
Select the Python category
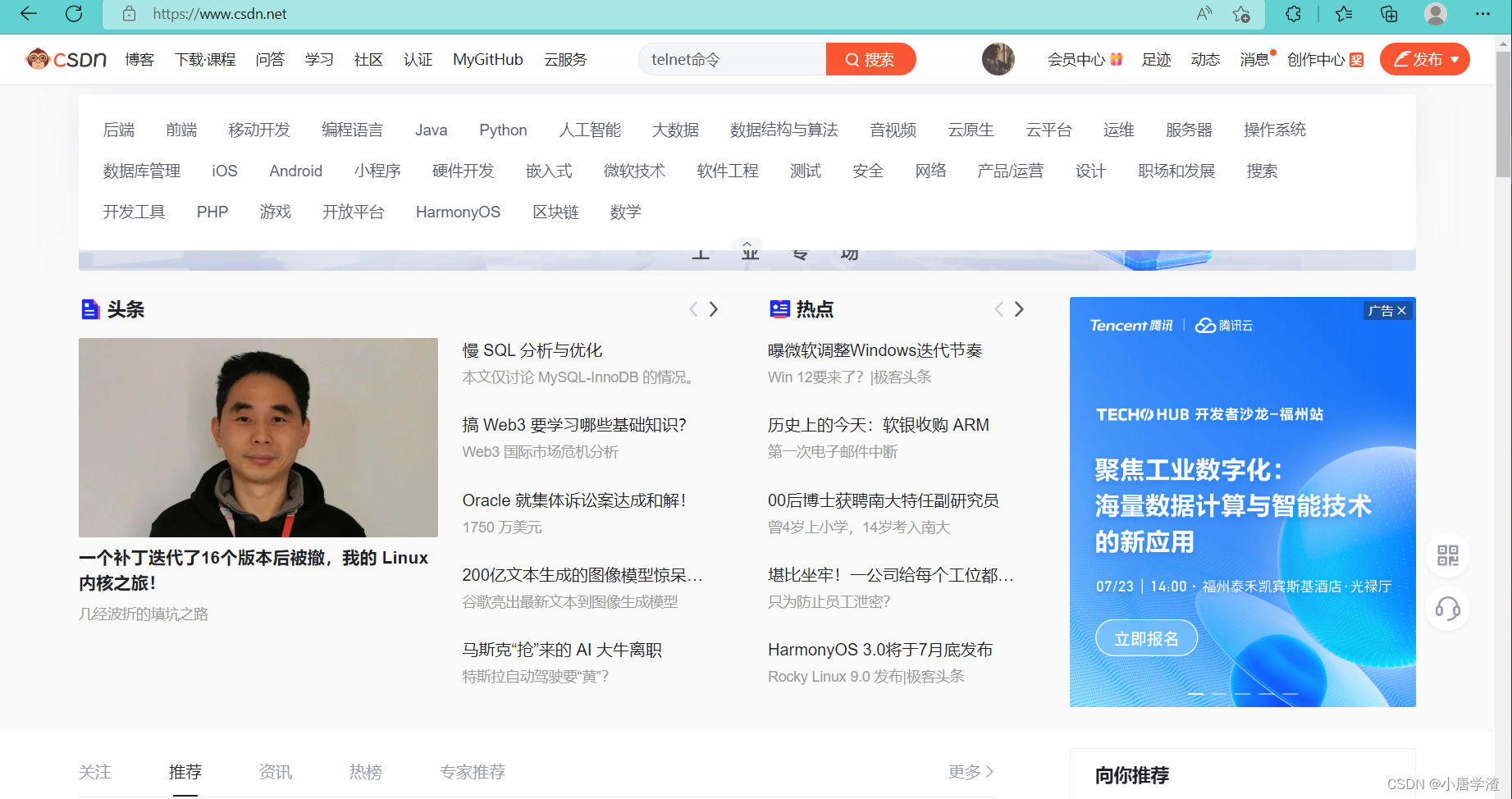coord(503,130)
